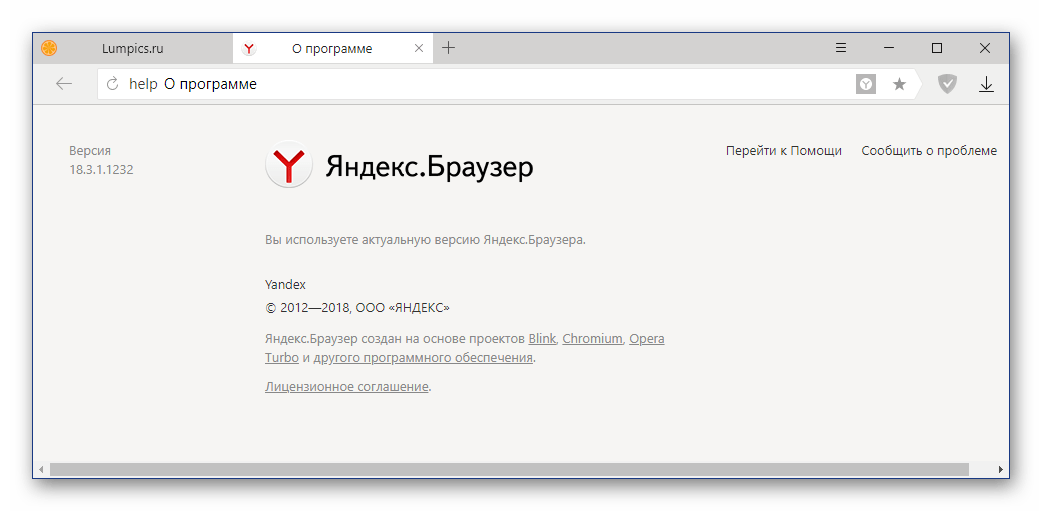This screenshot has width=1042, height=511.
Task: Open the Chromium project link
Action: coord(593,339)
